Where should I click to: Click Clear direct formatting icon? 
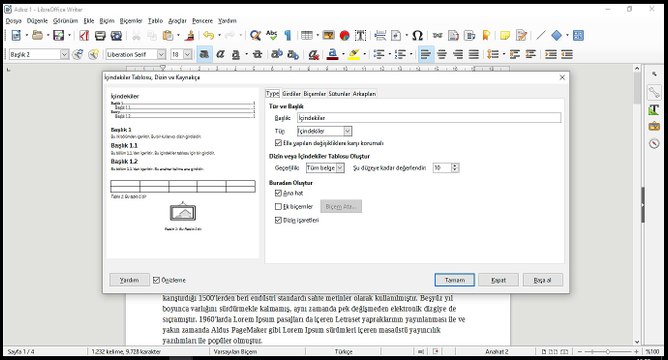click(x=314, y=54)
